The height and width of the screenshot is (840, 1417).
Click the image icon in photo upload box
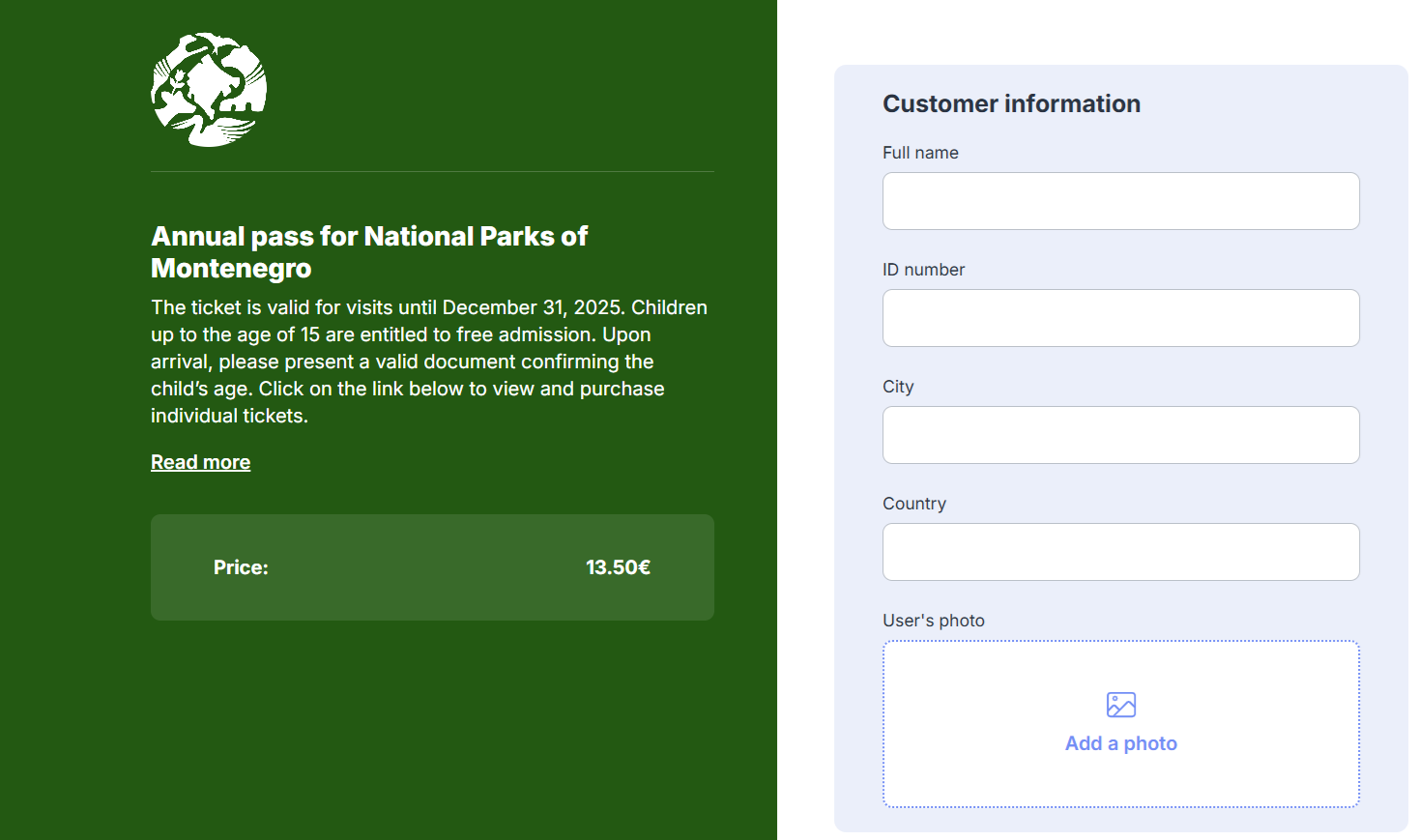tap(1120, 705)
